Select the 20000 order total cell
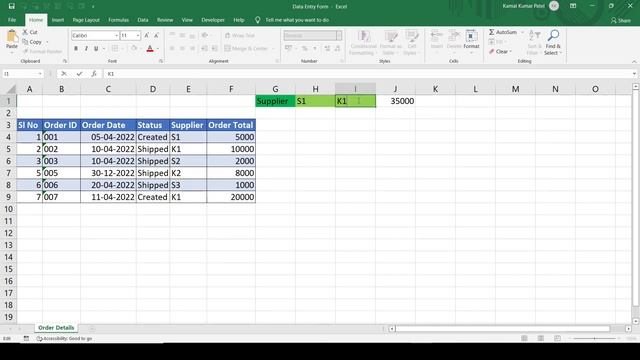Image resolution: width=640 pixels, height=360 pixels. pos(231,197)
